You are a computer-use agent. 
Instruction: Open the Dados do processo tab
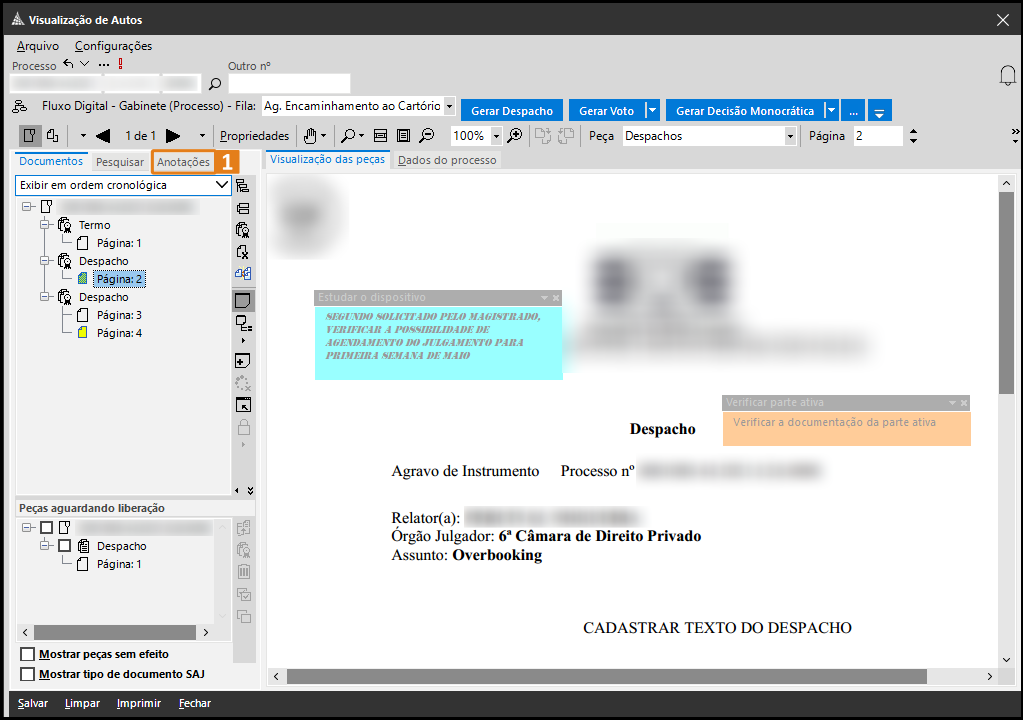click(x=447, y=160)
